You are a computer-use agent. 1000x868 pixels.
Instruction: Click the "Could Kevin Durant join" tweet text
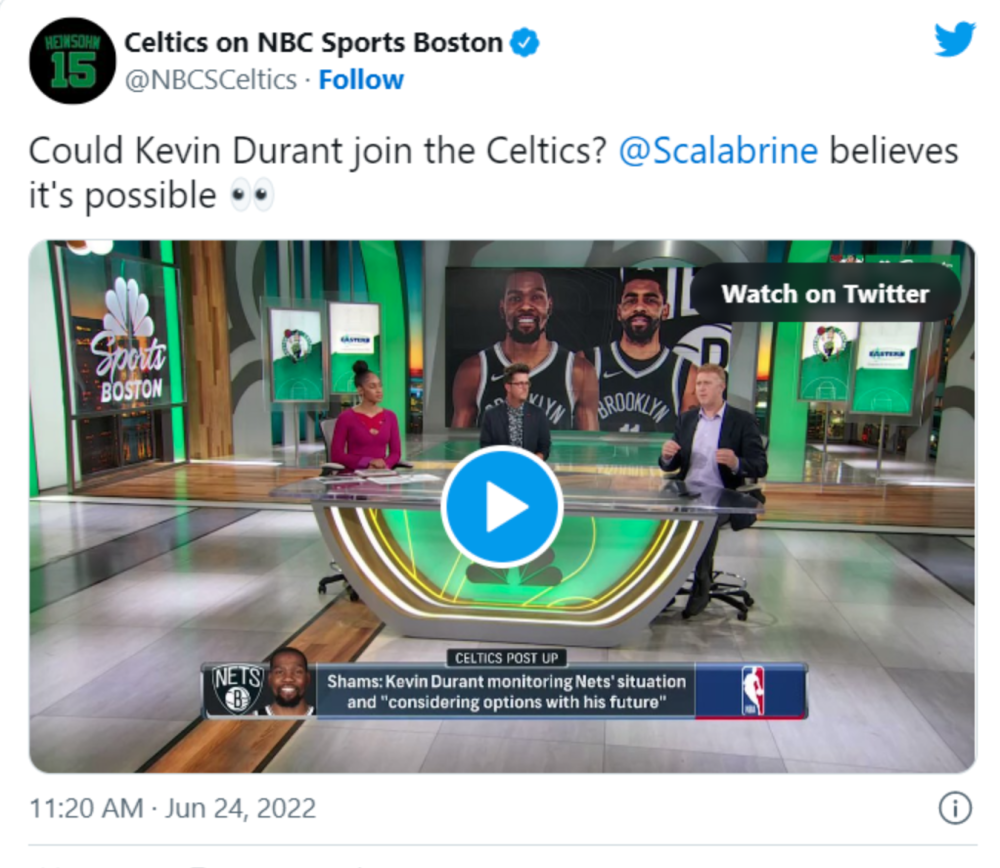tap(318, 151)
